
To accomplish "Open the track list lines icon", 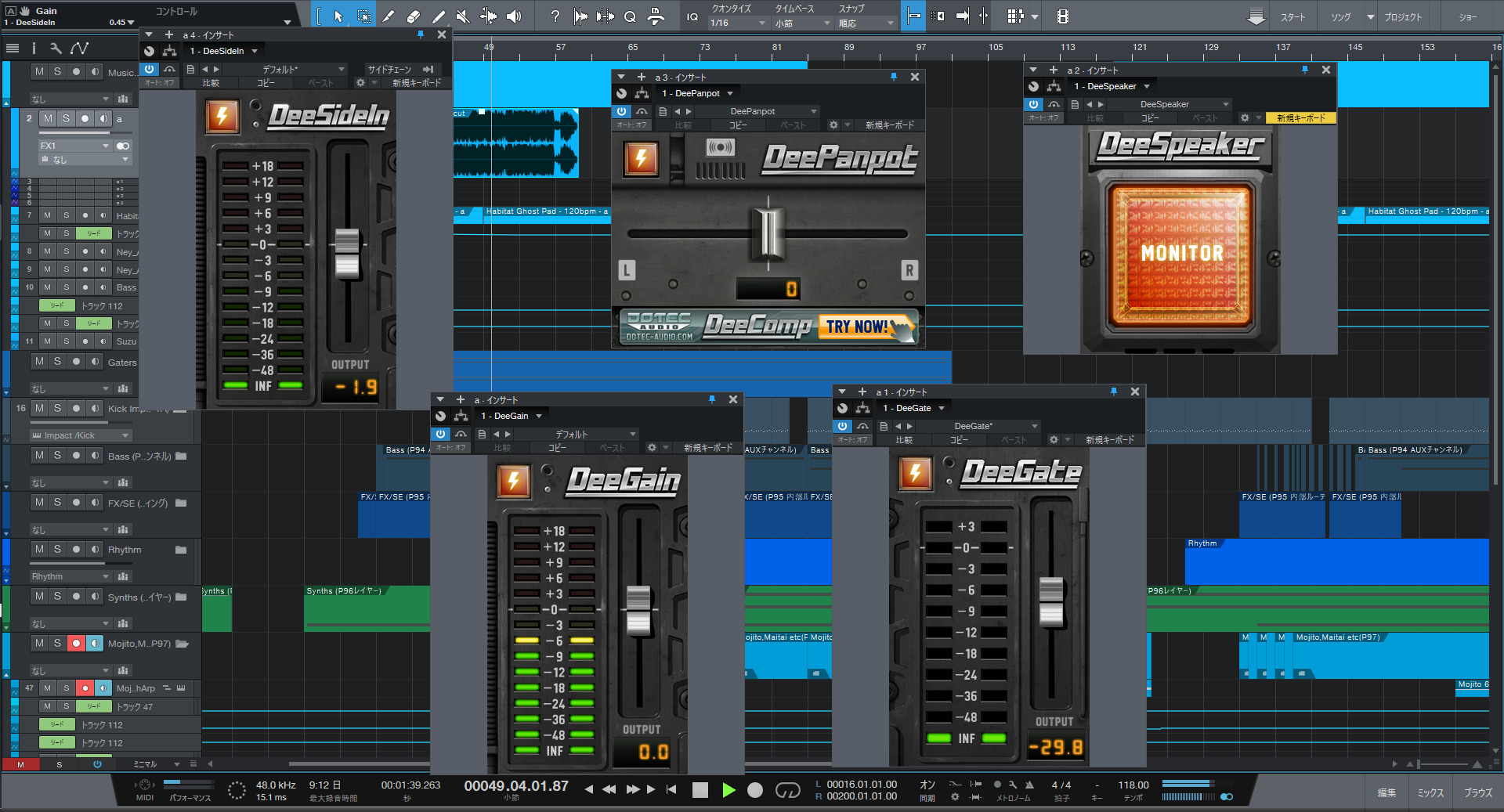I will (x=13, y=49).
